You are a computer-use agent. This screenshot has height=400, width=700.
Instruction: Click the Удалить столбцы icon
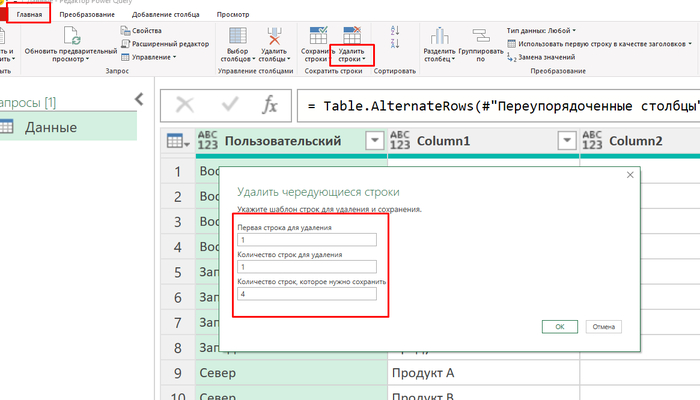(274, 36)
